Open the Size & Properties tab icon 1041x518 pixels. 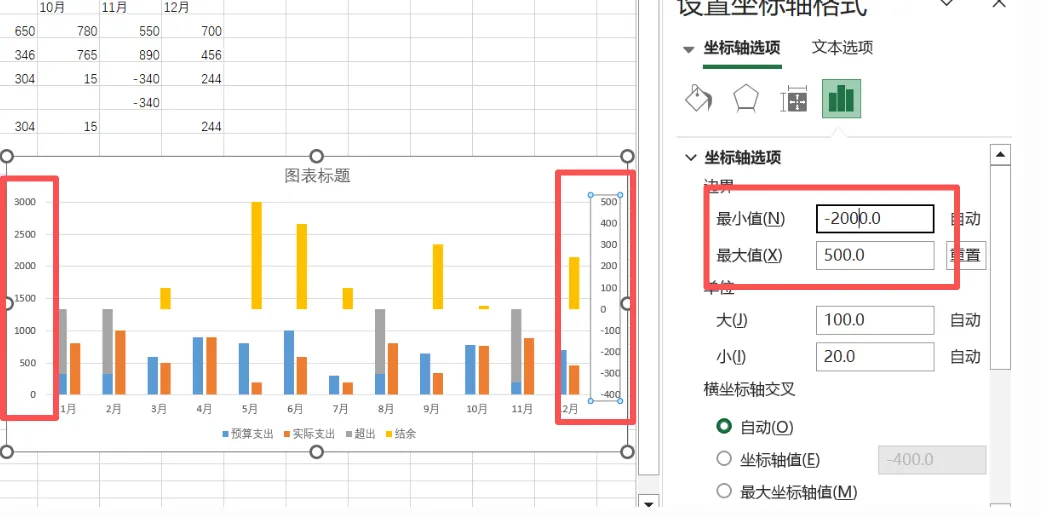click(793, 99)
